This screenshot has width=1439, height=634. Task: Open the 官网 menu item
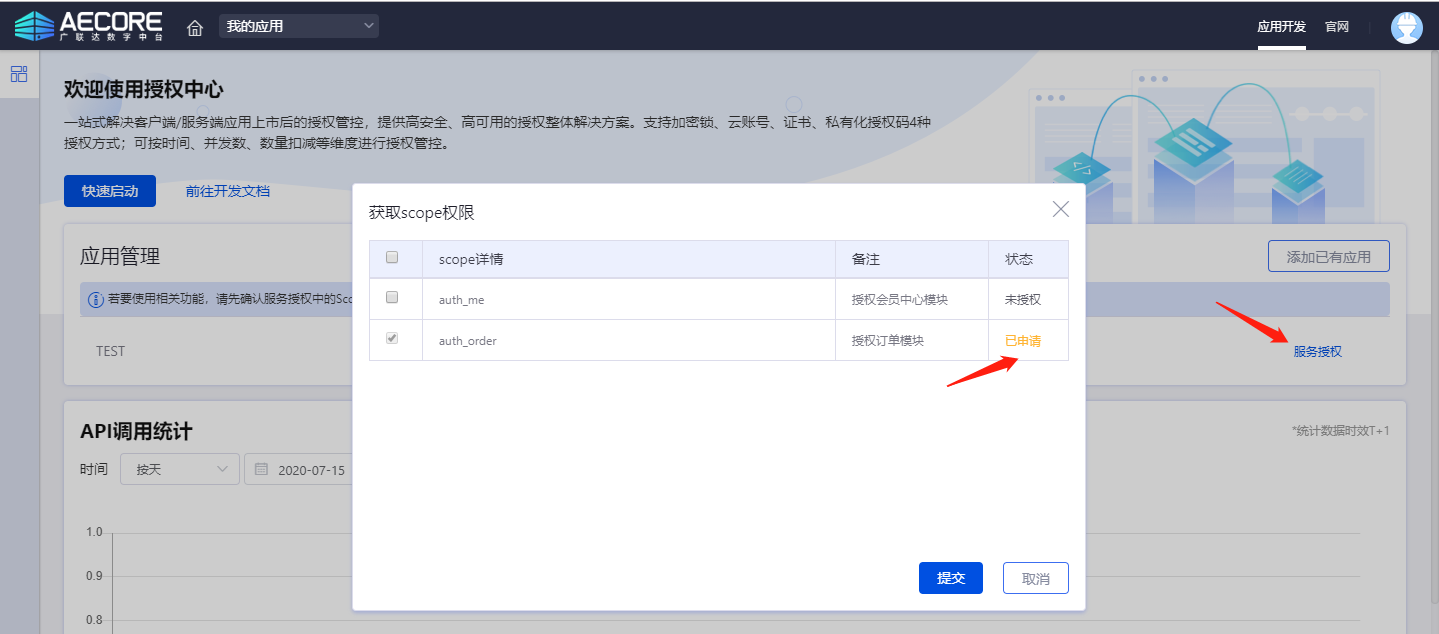[x=1337, y=27]
